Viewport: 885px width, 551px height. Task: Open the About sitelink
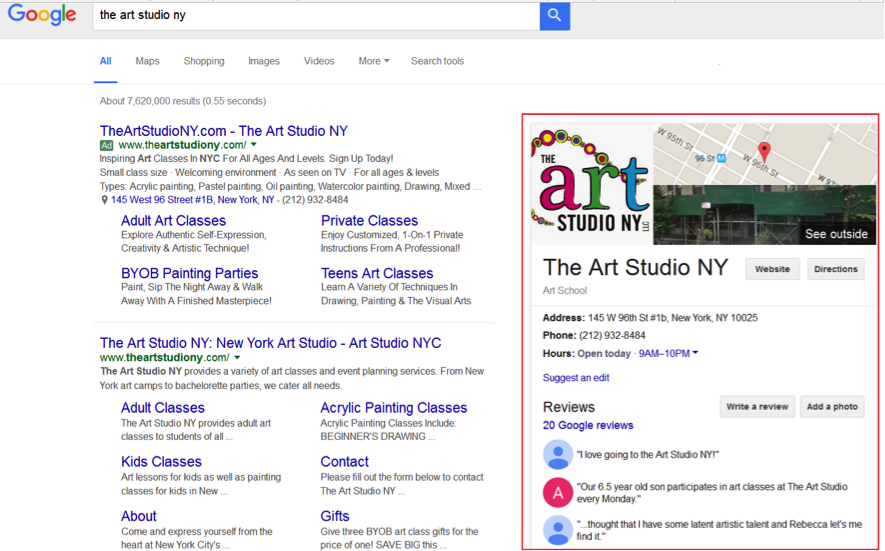pyautogui.click(x=138, y=516)
